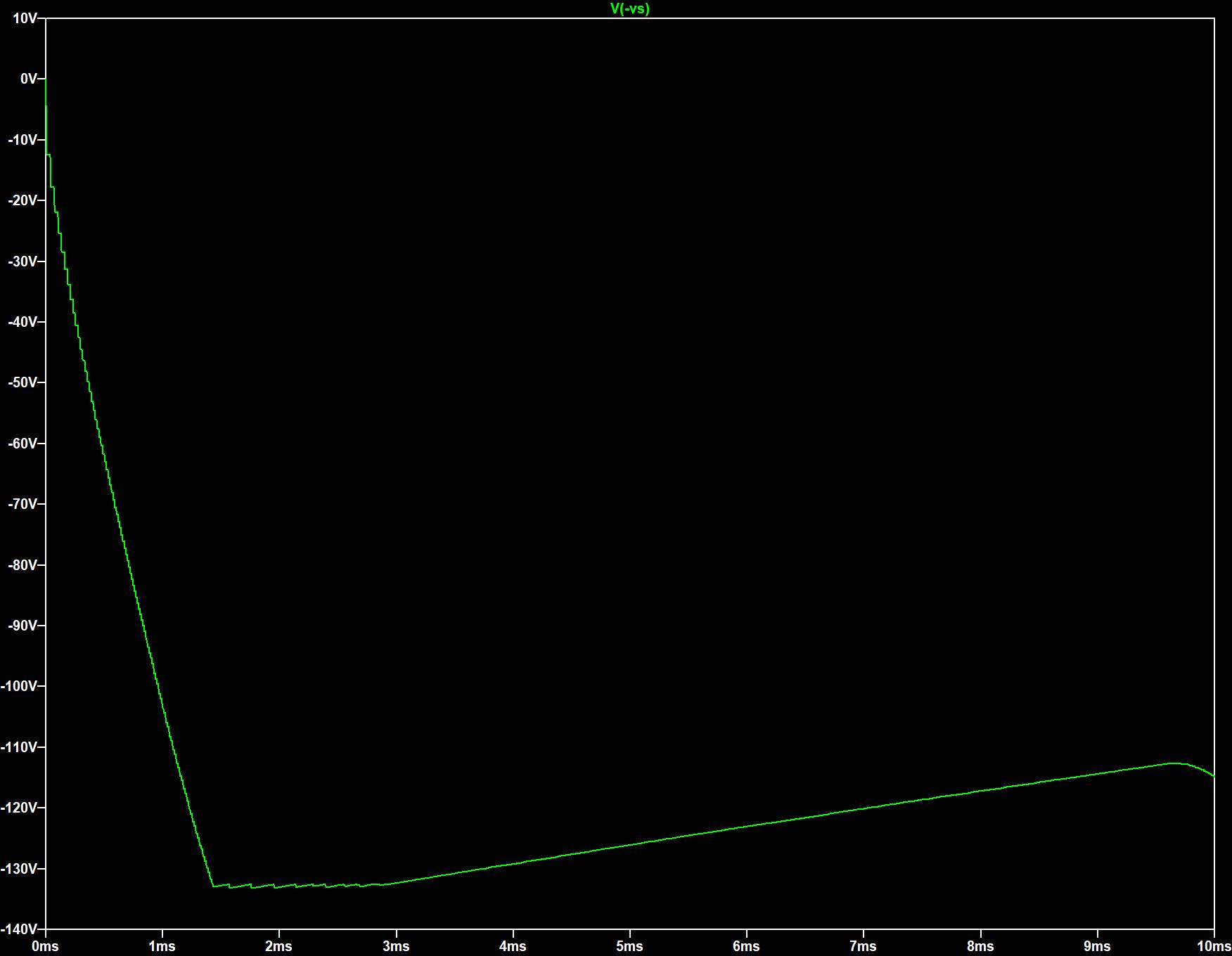This screenshot has width=1232, height=956.
Task: Click the 10V label on vertical axis
Action: [24, 18]
